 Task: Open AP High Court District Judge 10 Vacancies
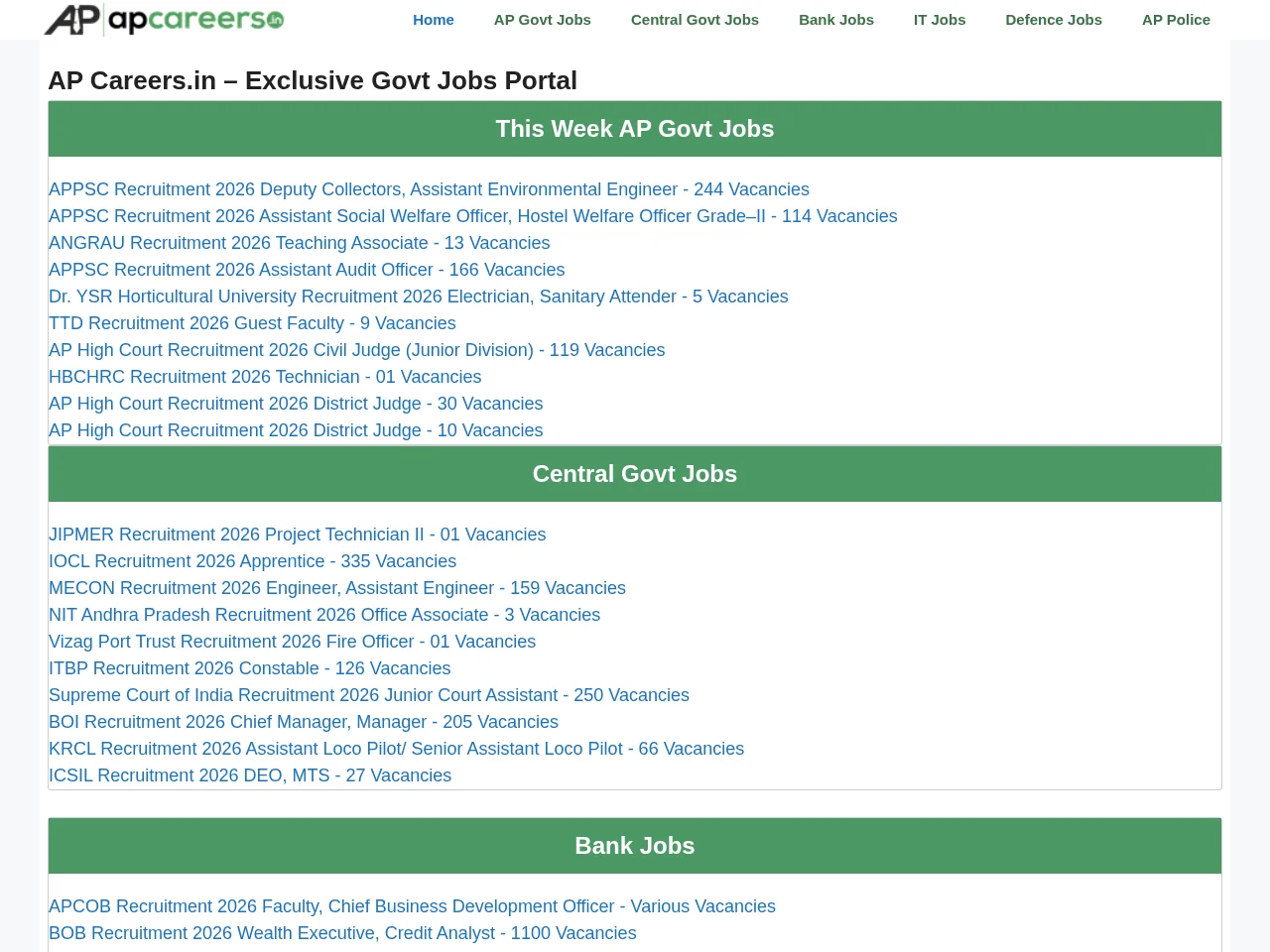coord(296,430)
